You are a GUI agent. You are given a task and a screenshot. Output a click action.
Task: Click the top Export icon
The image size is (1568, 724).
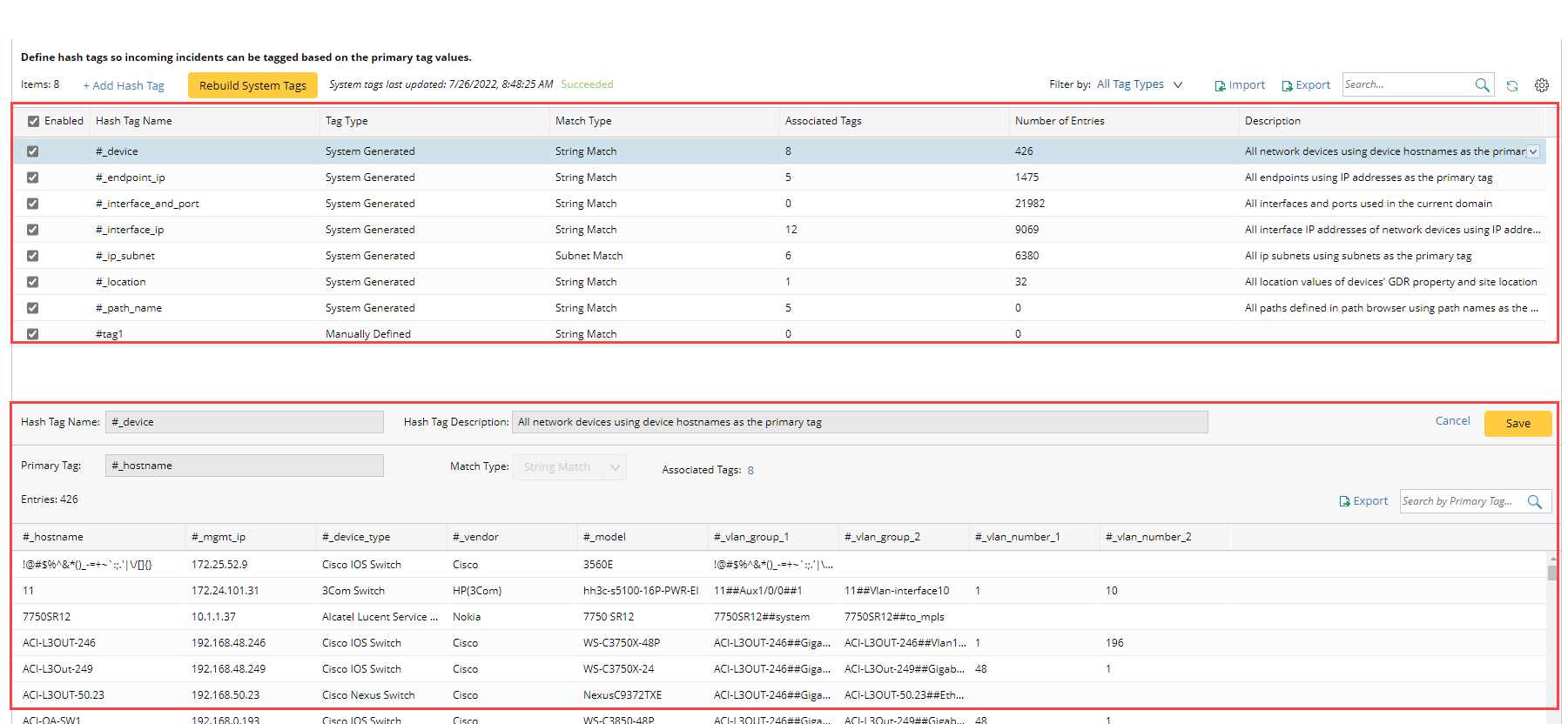pos(1287,85)
